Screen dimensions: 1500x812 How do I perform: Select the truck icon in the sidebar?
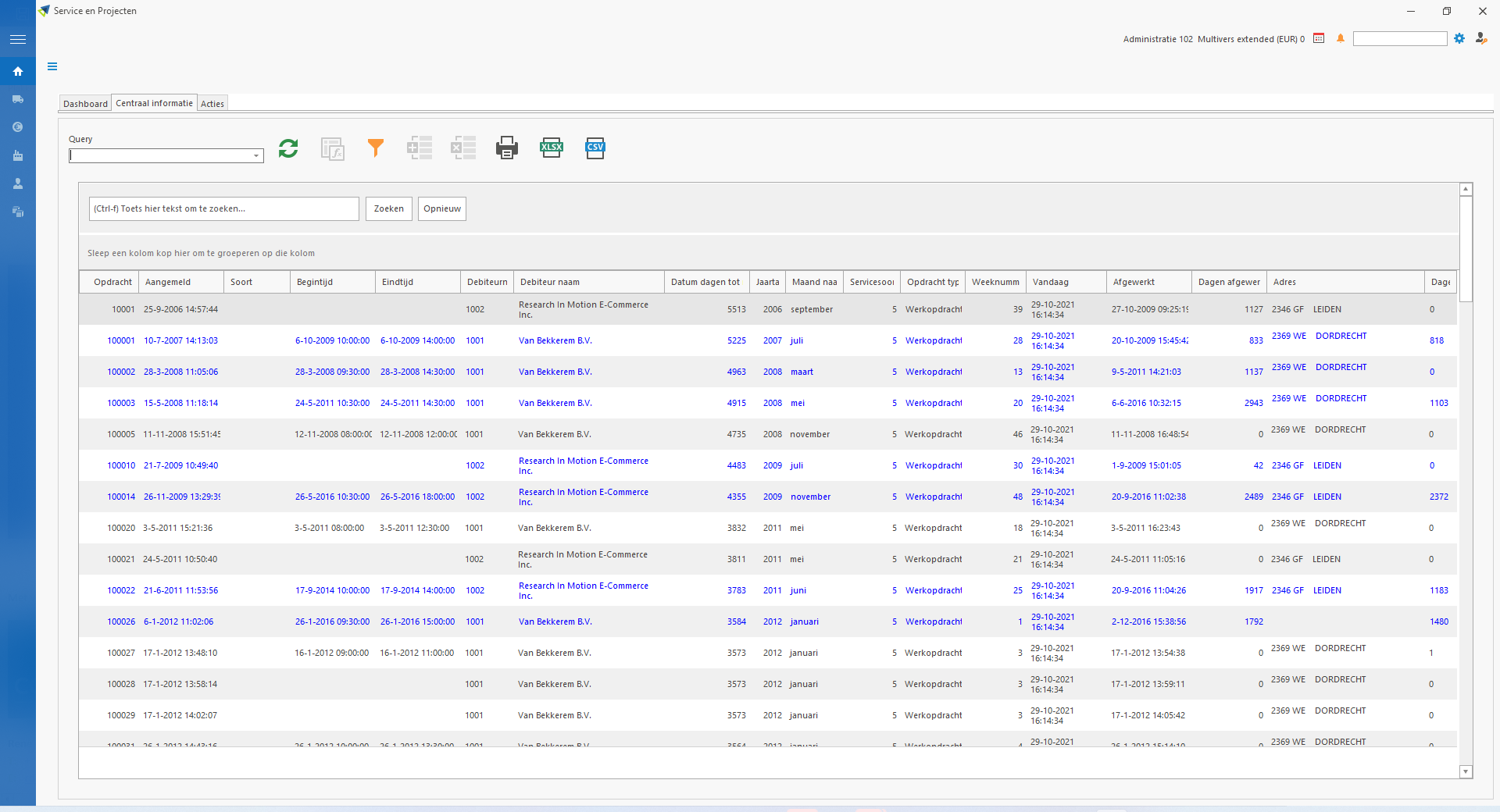[18, 99]
